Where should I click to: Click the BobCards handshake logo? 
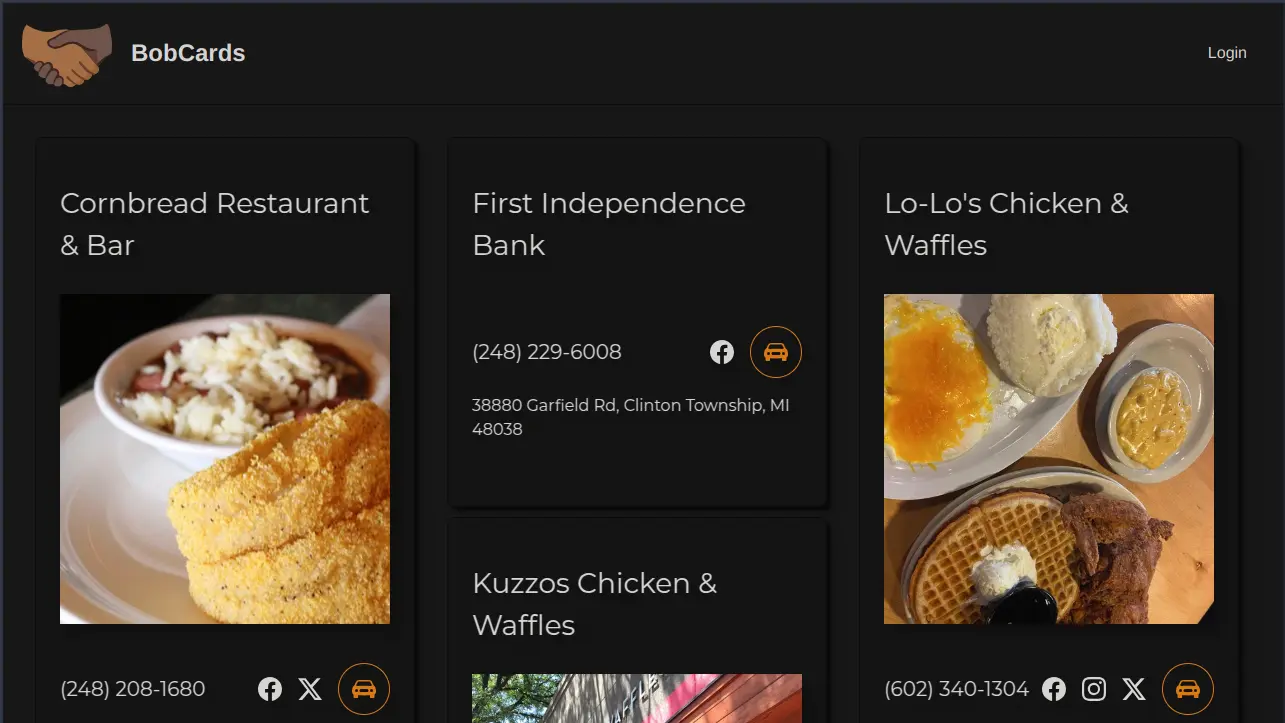point(66,54)
